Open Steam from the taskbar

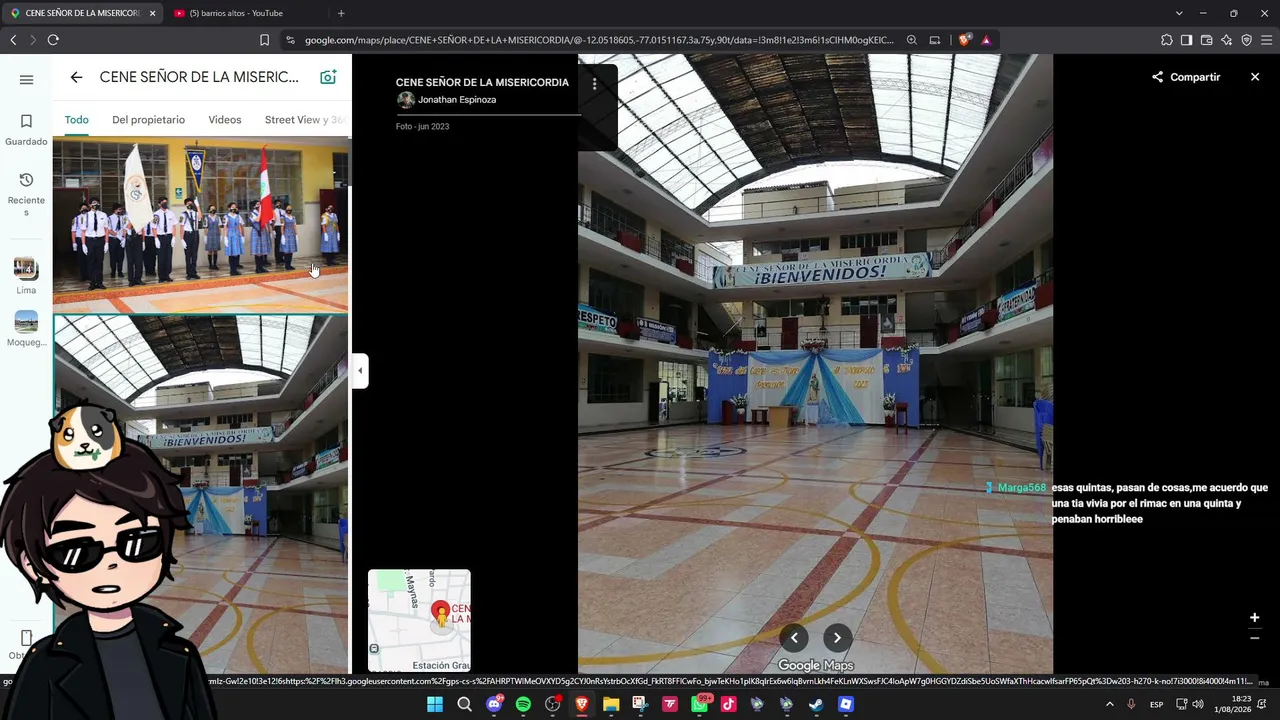coord(816,704)
